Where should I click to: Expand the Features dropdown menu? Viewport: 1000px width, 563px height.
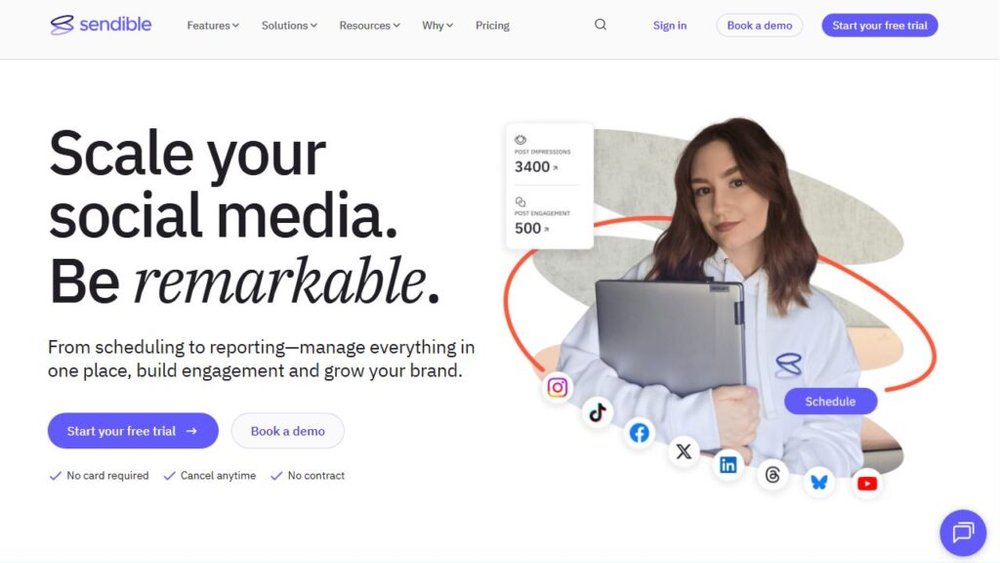[213, 26]
